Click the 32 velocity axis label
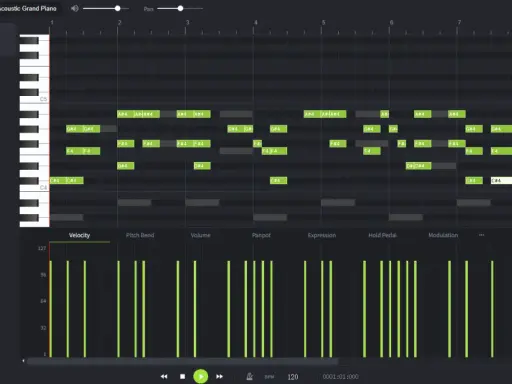This screenshot has height=384, width=512. [43, 328]
